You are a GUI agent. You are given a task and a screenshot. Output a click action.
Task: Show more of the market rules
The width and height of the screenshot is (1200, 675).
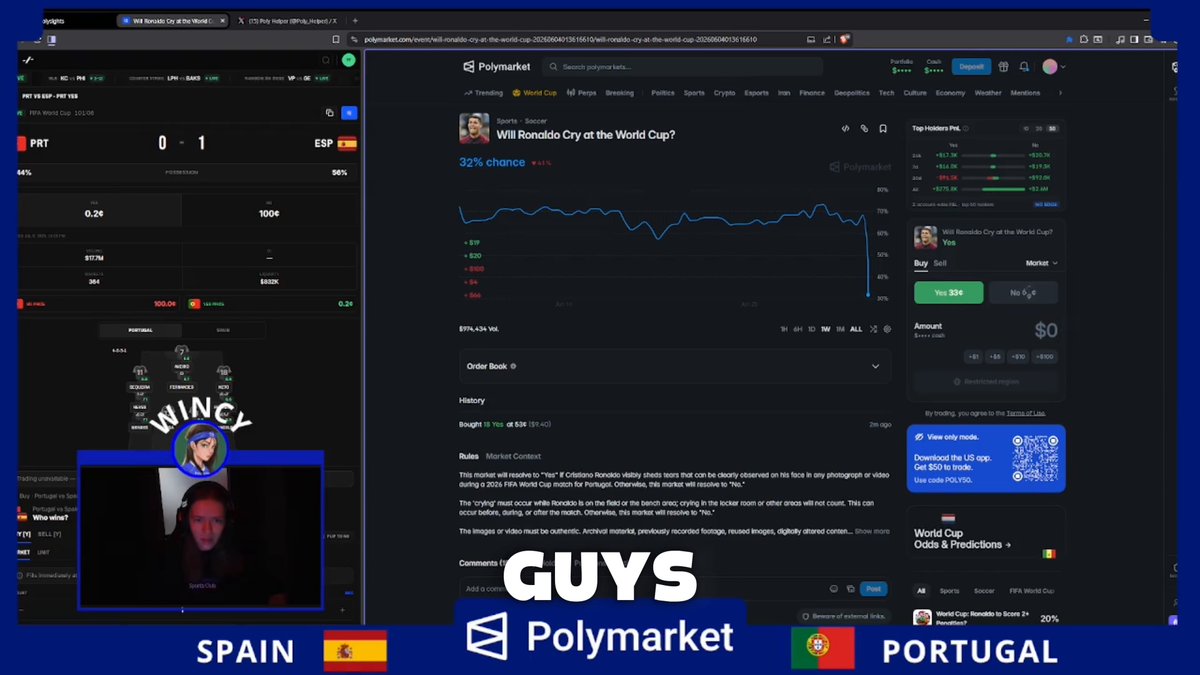tap(871, 531)
